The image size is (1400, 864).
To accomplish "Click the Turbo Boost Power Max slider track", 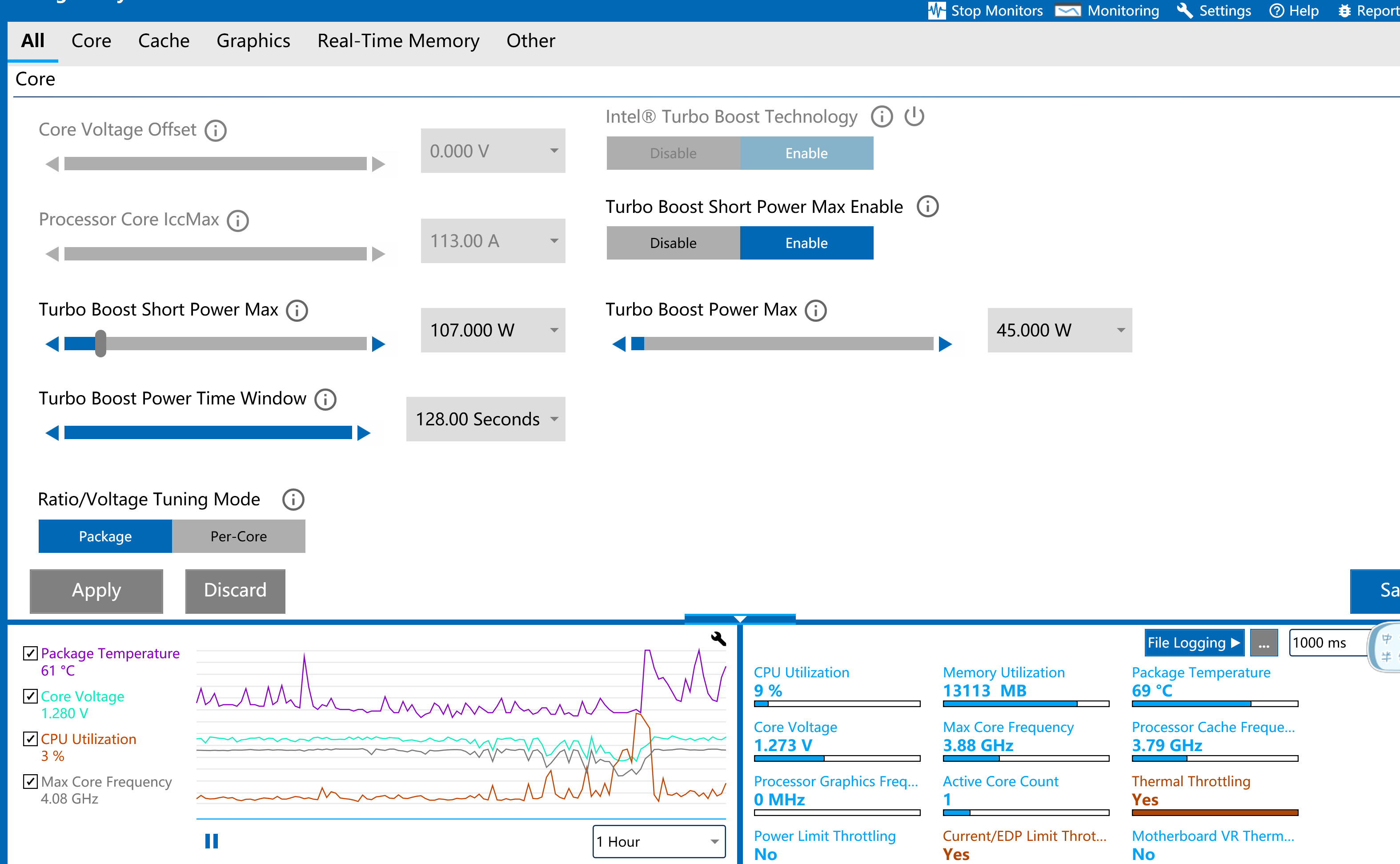I will pos(782,344).
